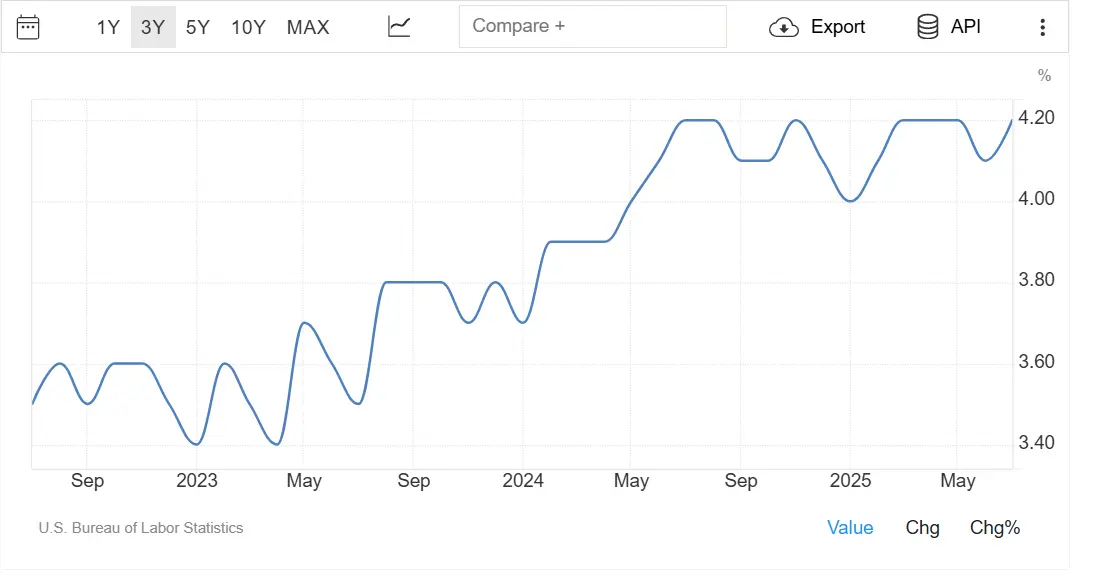Click the API label text
Image resolution: width=1097 pixels, height=585 pixels.
coord(966,27)
